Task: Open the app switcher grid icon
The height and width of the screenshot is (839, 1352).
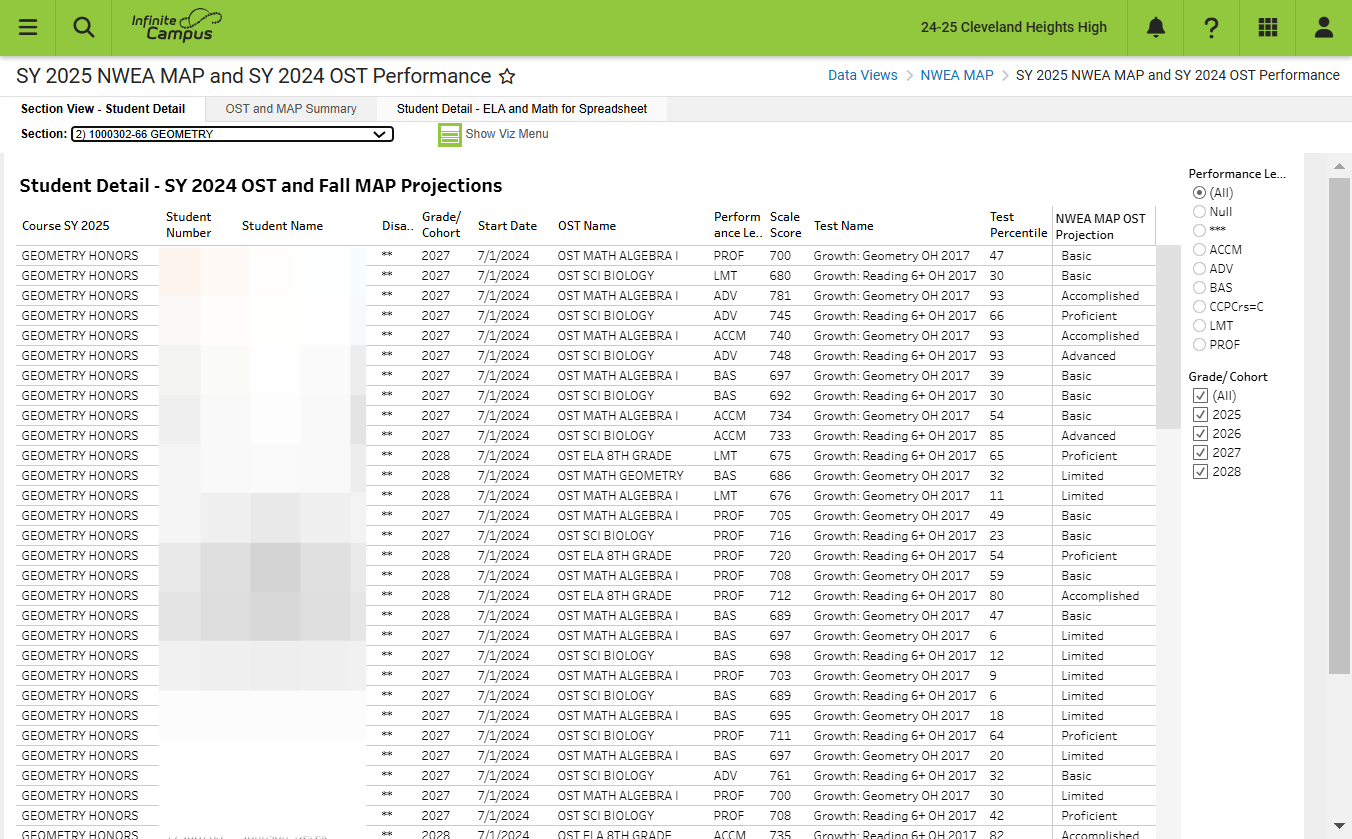Action: point(1268,27)
